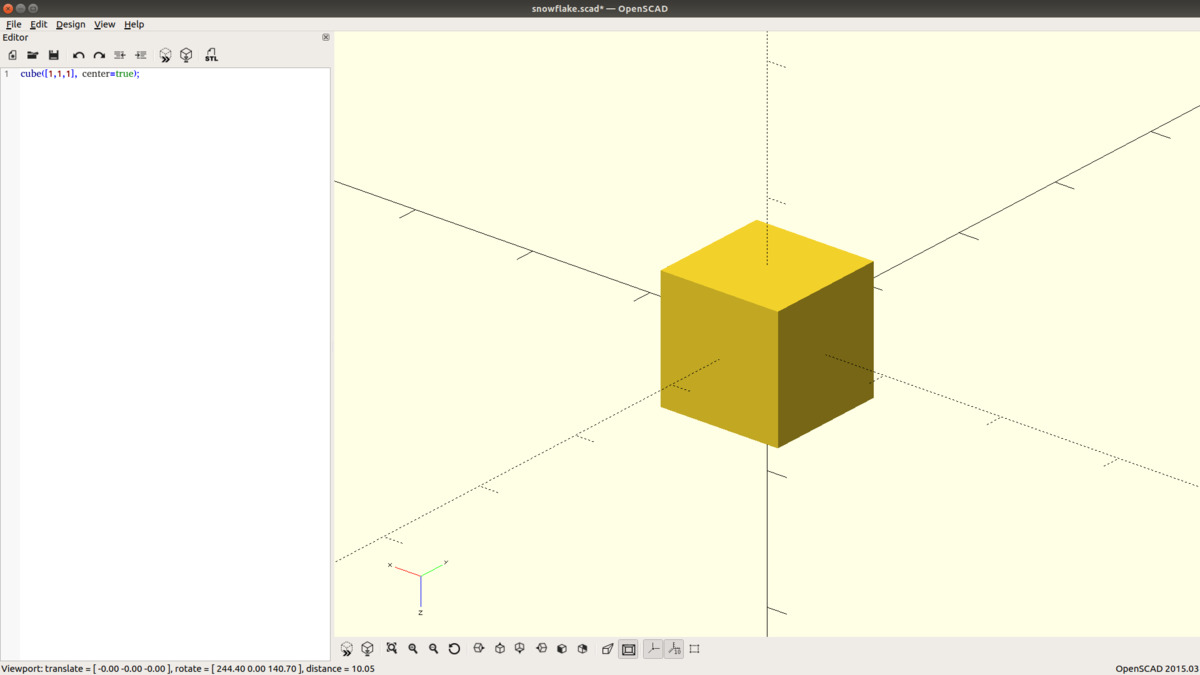Viewport: 1200px width, 675px height.
Task: Click the yellow cube in the 3D view
Action: coord(767,334)
